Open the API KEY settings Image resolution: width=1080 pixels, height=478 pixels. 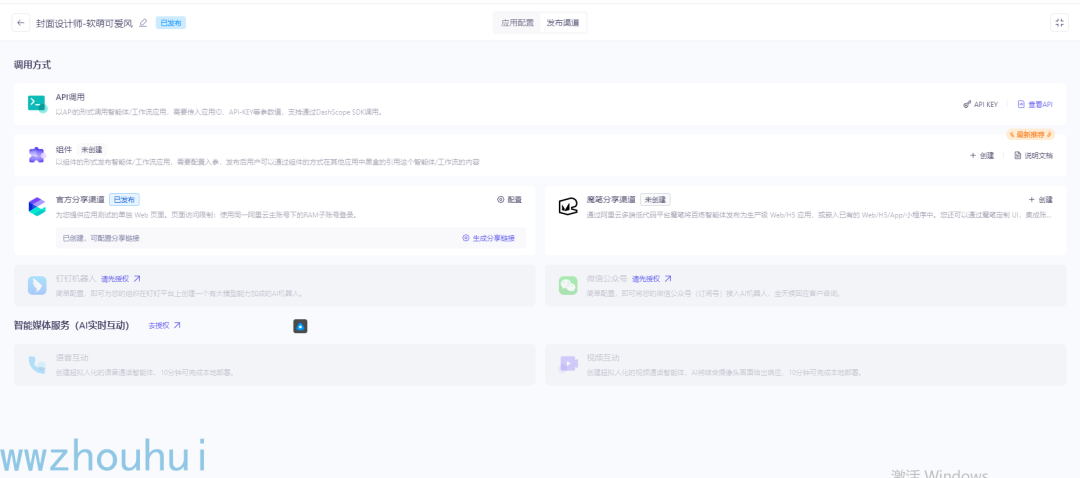pyautogui.click(x=980, y=105)
